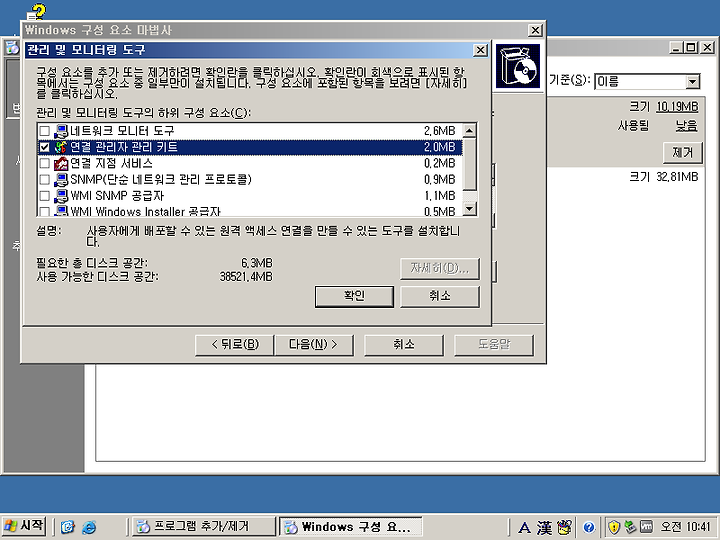This screenshot has height=540, width=720.
Task: Click the IME pad icon in language bar
Action: tap(564, 527)
